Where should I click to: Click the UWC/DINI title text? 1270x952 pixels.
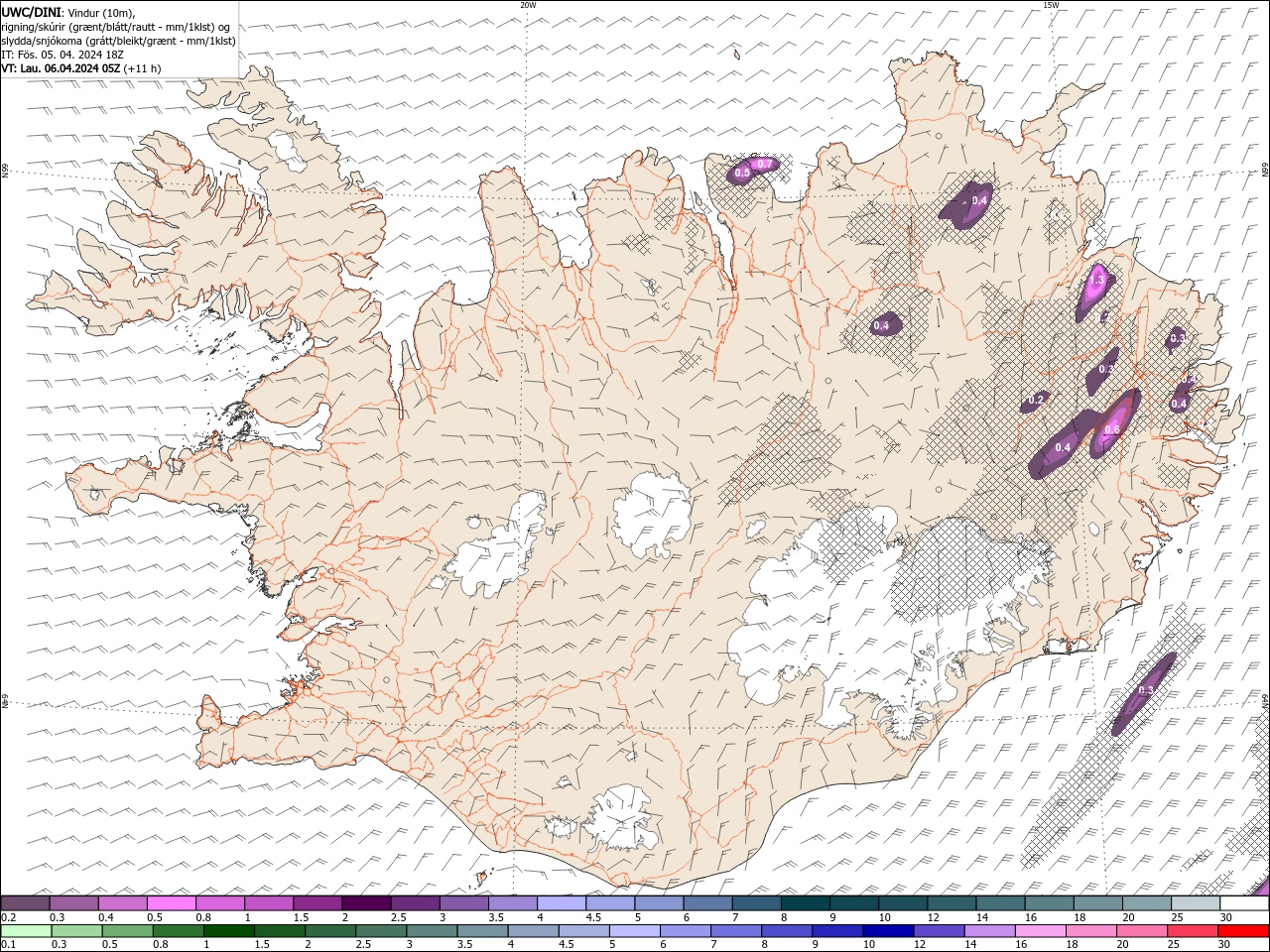click(x=32, y=12)
